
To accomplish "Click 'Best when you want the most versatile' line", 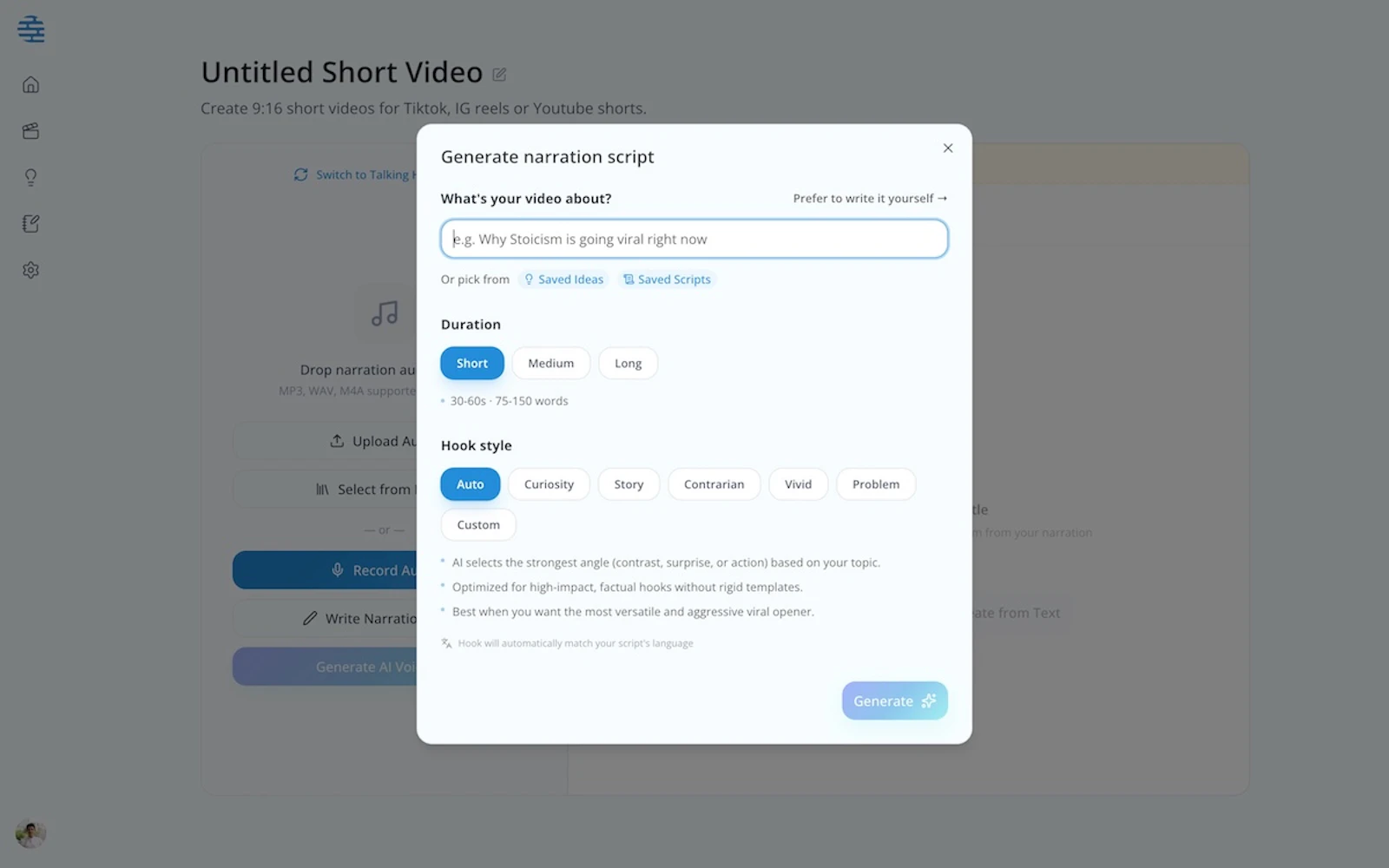I will [x=633, y=612].
